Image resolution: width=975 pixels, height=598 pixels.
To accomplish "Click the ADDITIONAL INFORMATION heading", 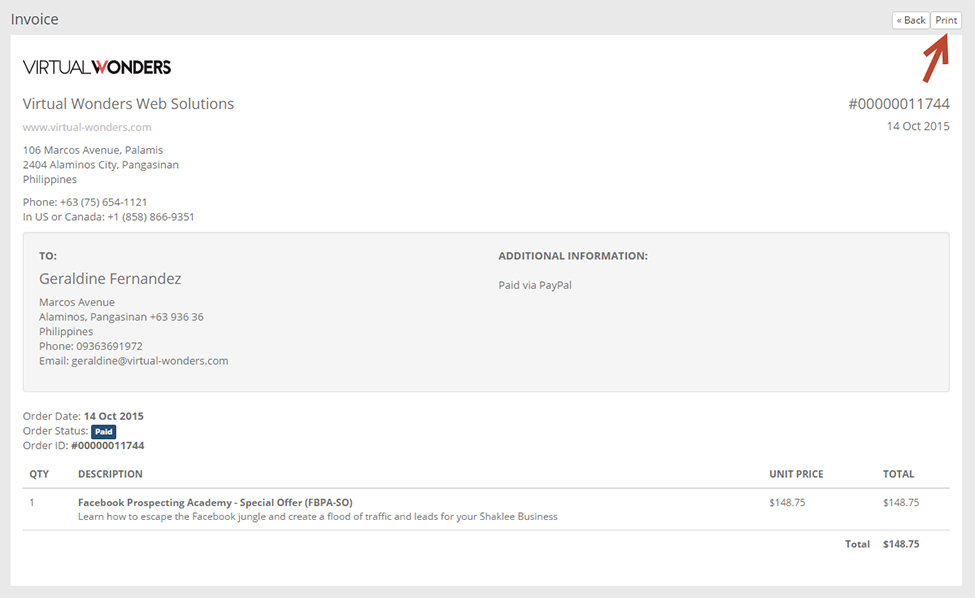I will [573, 256].
